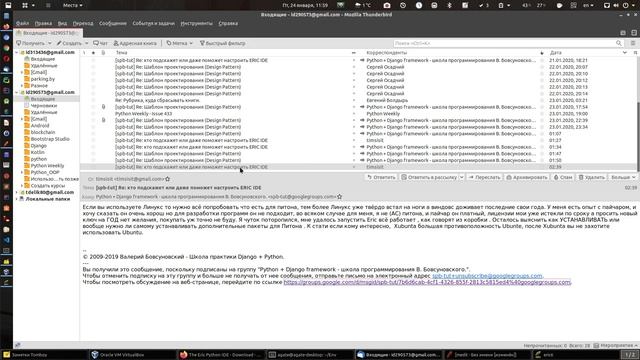
Task: Click Ответить в рассылку (Reply to list)
Action: click(x=429, y=177)
